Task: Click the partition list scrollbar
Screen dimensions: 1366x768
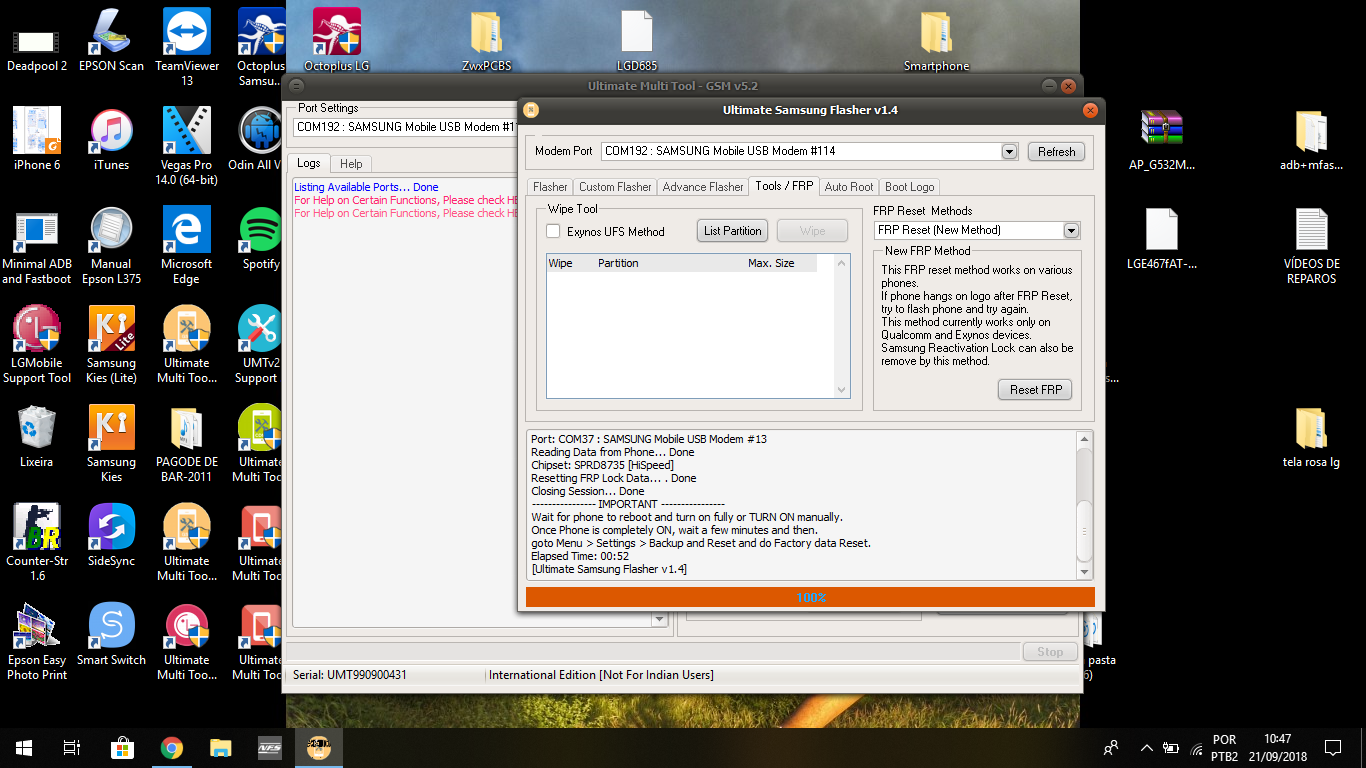Action: pyautogui.click(x=841, y=326)
